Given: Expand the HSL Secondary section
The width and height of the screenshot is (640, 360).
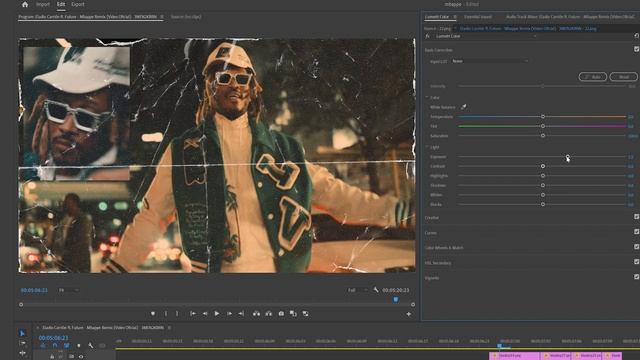Looking at the screenshot, I should [x=438, y=263].
